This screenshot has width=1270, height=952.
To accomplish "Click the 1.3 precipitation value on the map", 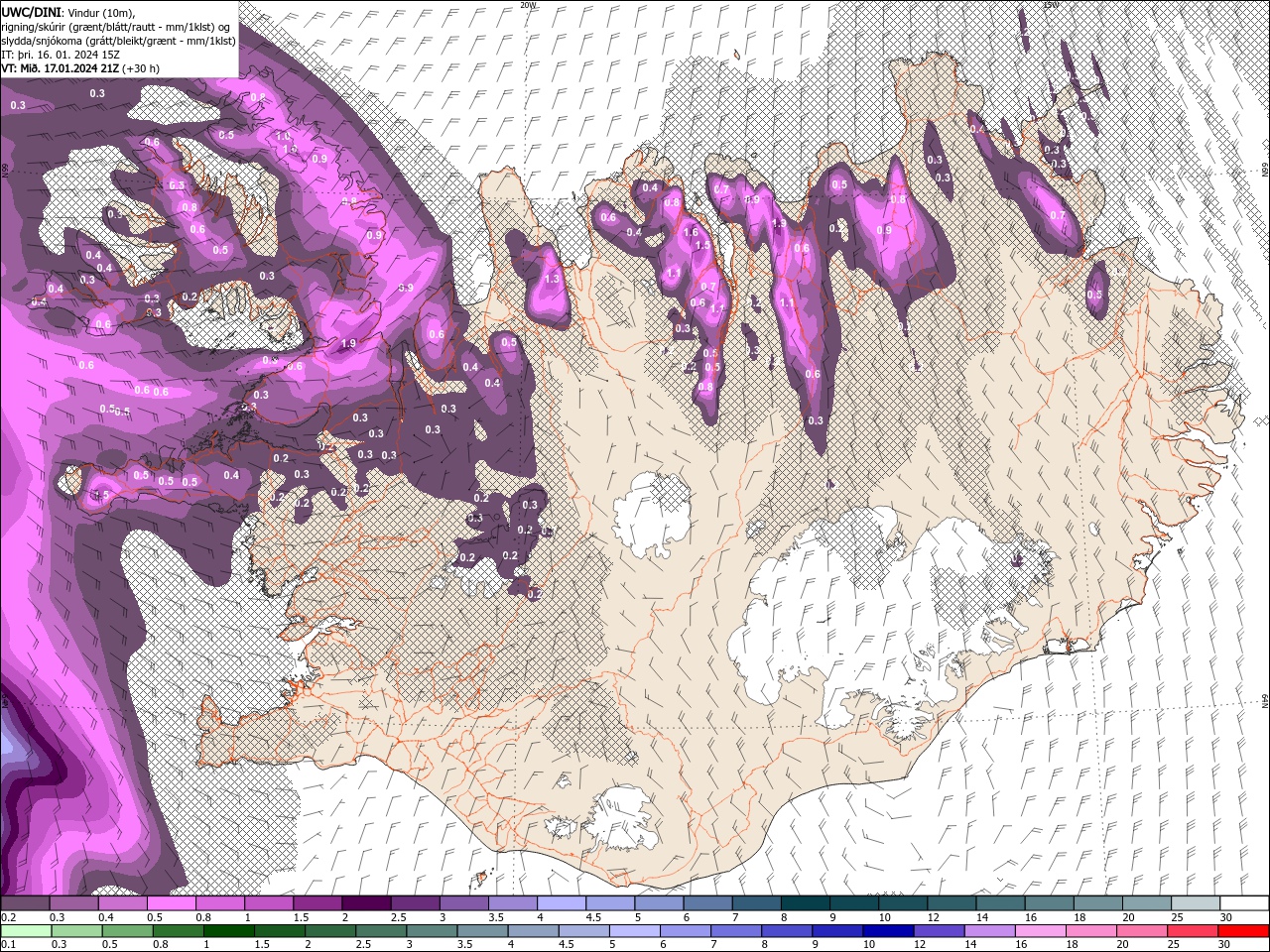I will click(553, 280).
